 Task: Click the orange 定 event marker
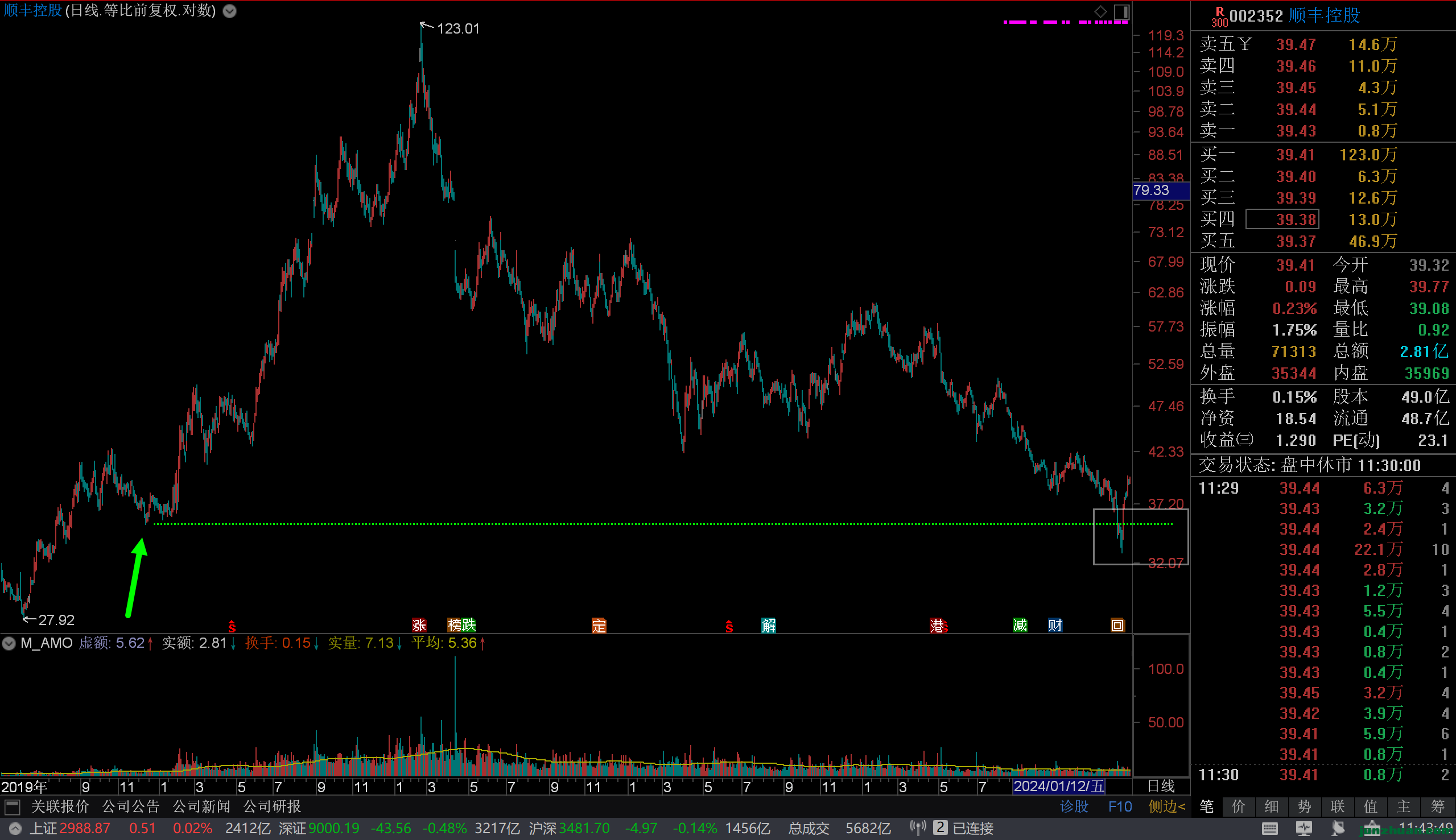599,625
